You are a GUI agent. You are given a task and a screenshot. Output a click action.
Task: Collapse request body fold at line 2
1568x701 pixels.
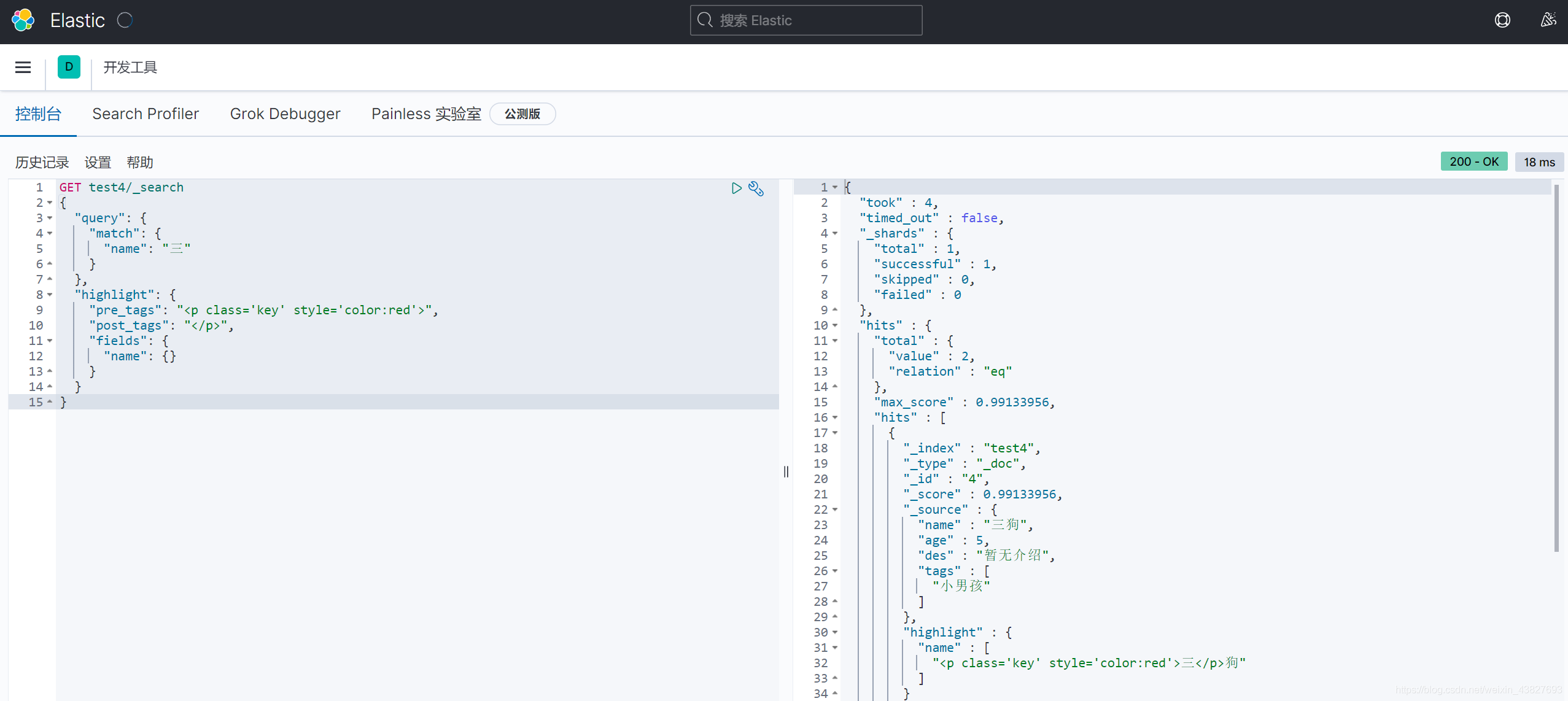[x=50, y=203]
